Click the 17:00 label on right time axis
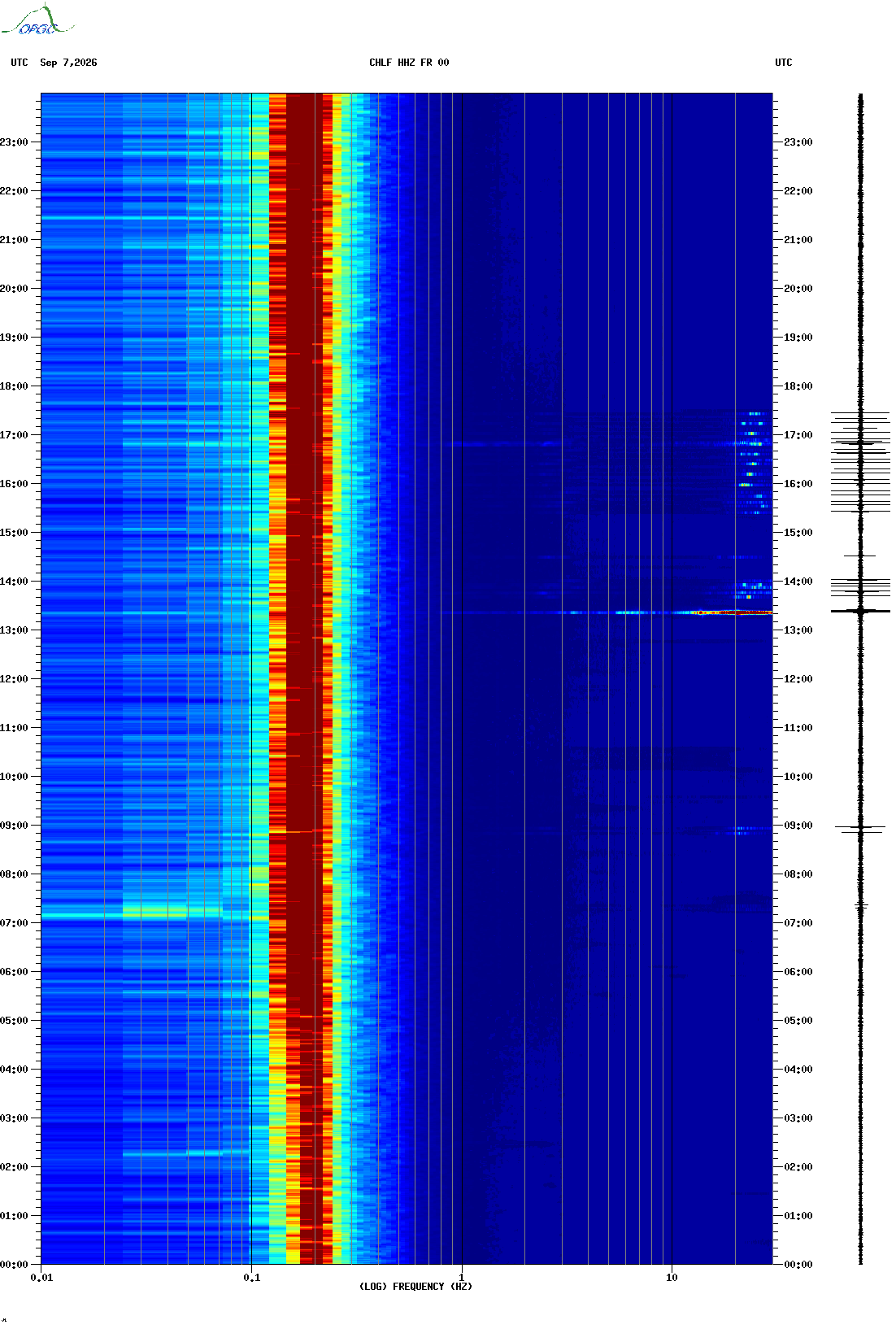This screenshot has height=1329, width=896. [798, 435]
